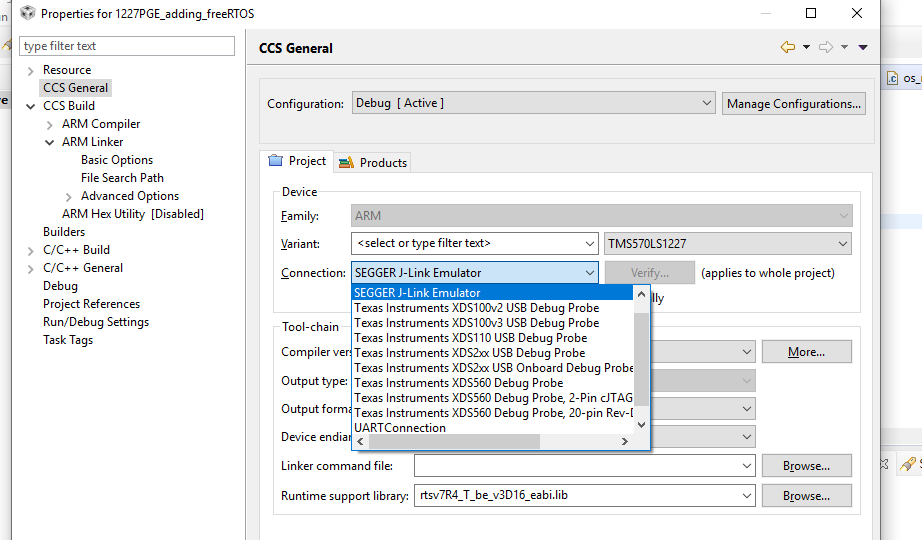
Task: Choose plain XDS560 Debug Probe
Action: (493, 383)
